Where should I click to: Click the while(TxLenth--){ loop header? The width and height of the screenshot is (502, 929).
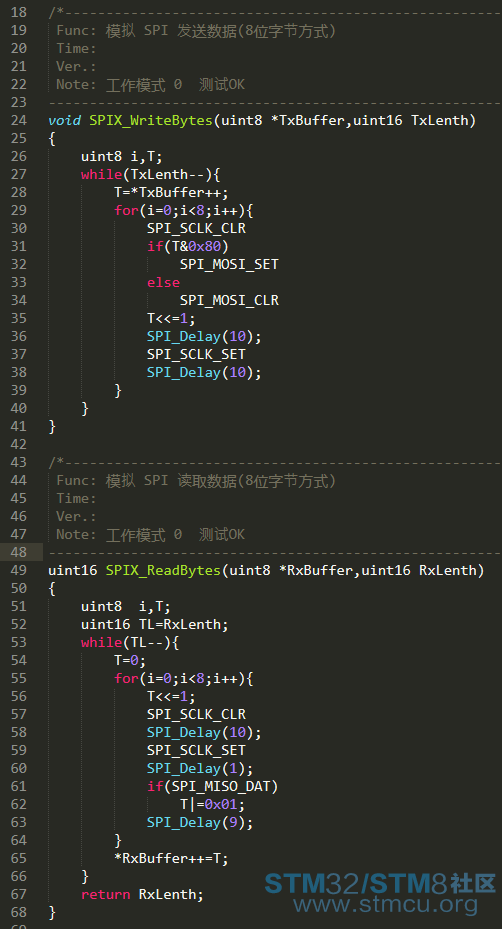coord(151,175)
